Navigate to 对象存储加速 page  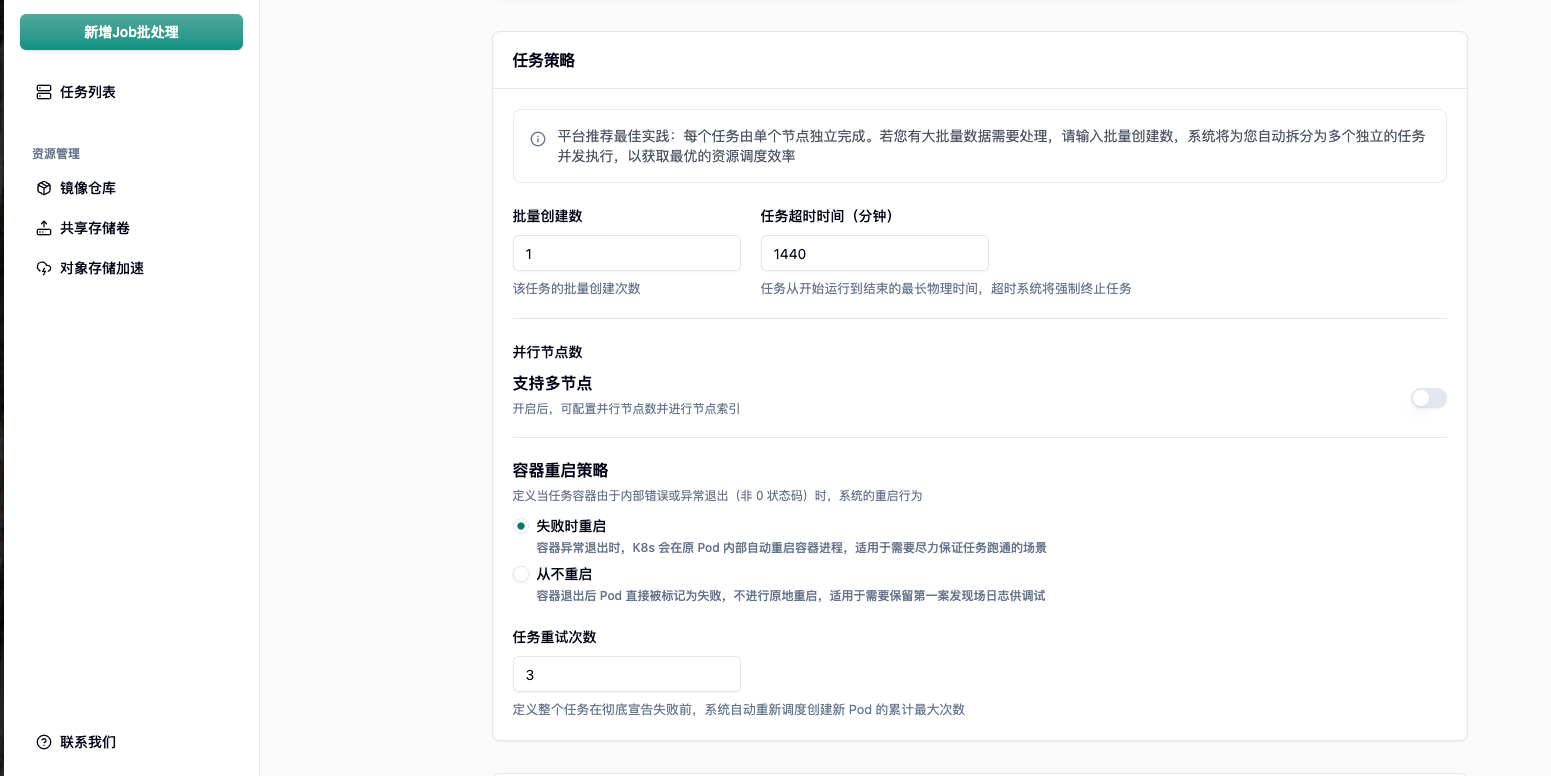coord(102,268)
